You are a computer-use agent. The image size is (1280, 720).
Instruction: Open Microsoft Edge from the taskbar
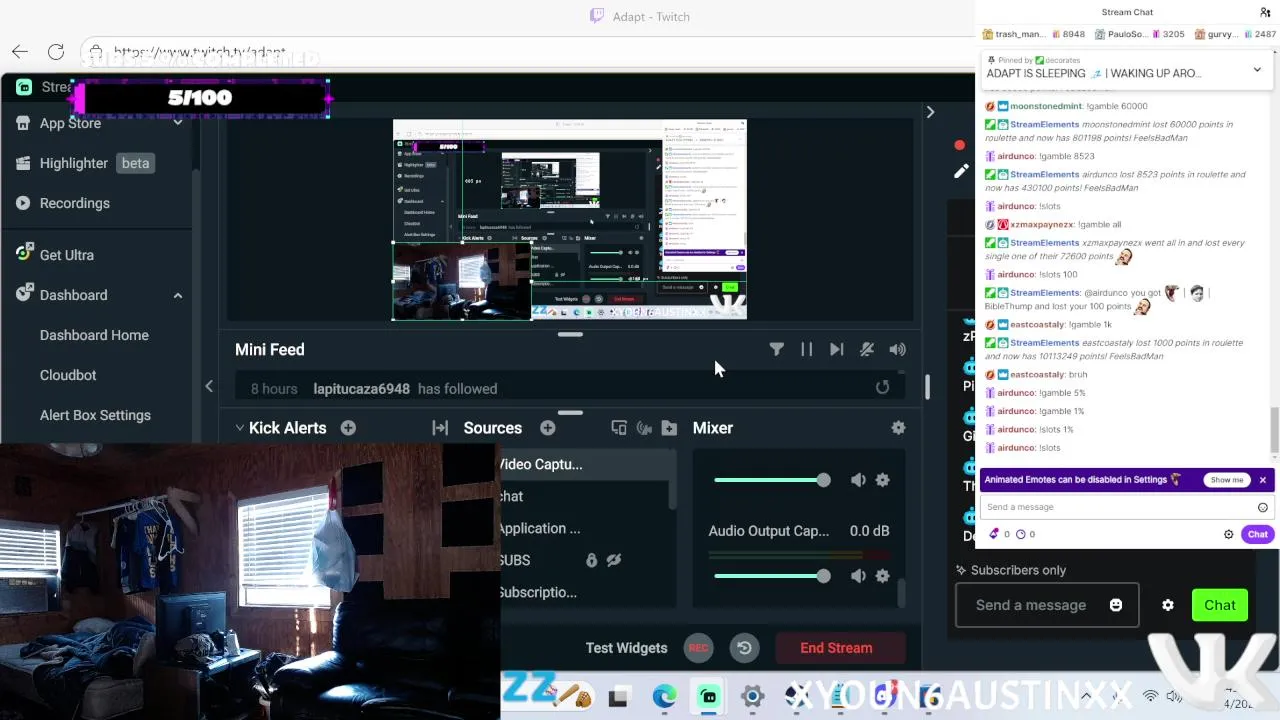coord(664,696)
